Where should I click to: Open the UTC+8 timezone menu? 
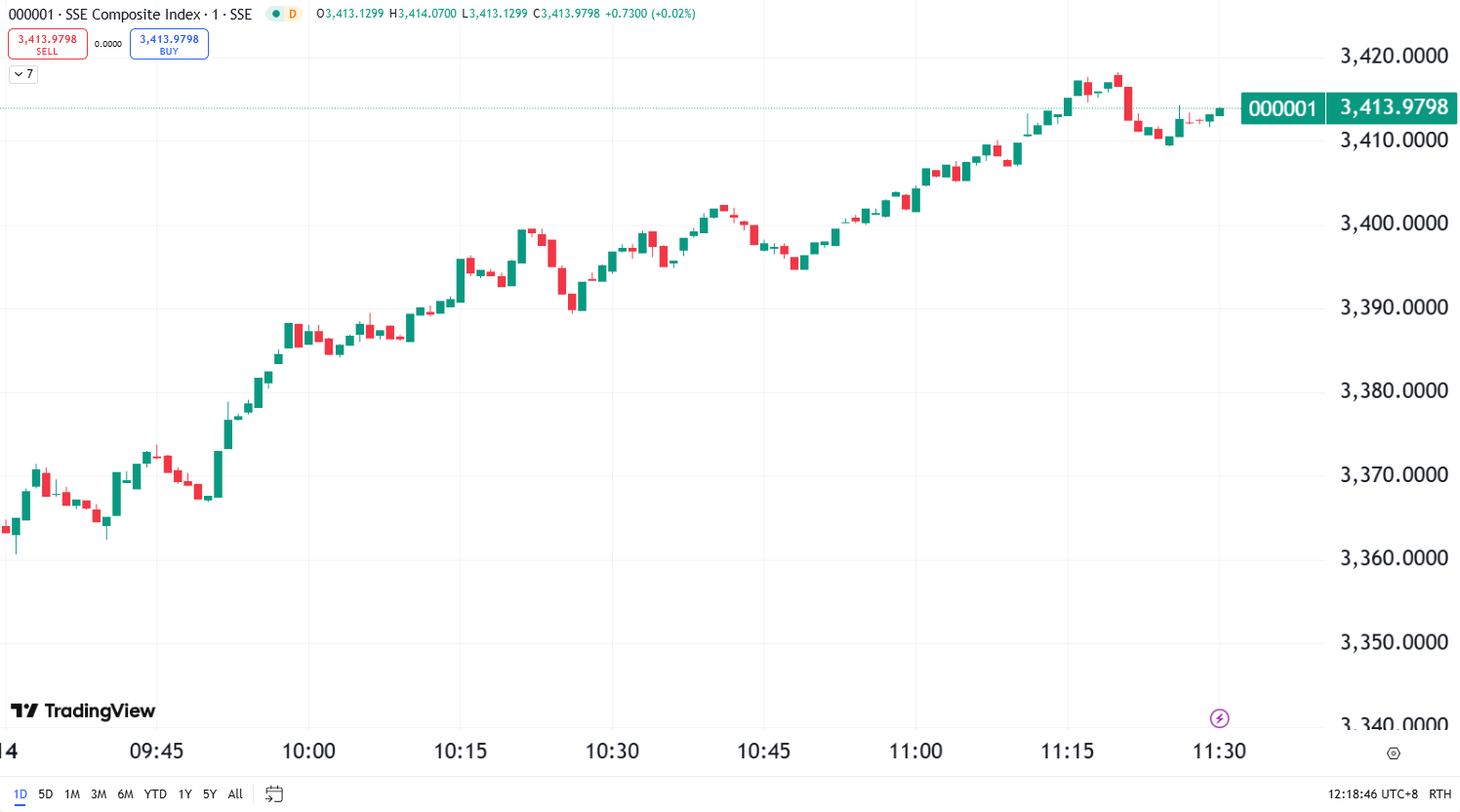click(1372, 793)
